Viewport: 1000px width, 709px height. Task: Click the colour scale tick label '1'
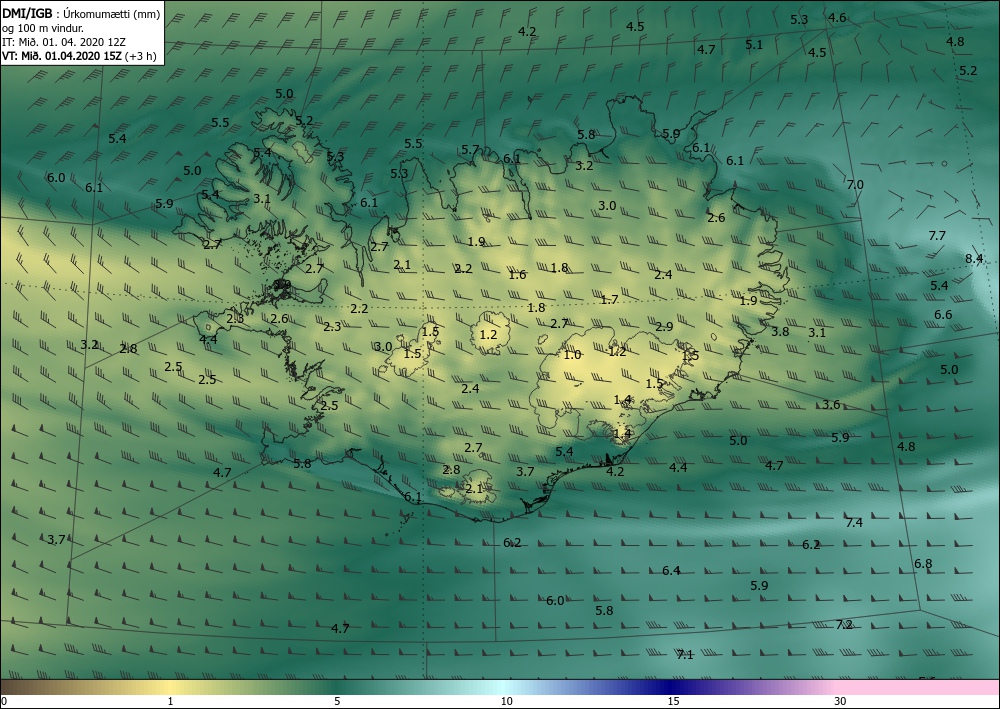[170, 702]
